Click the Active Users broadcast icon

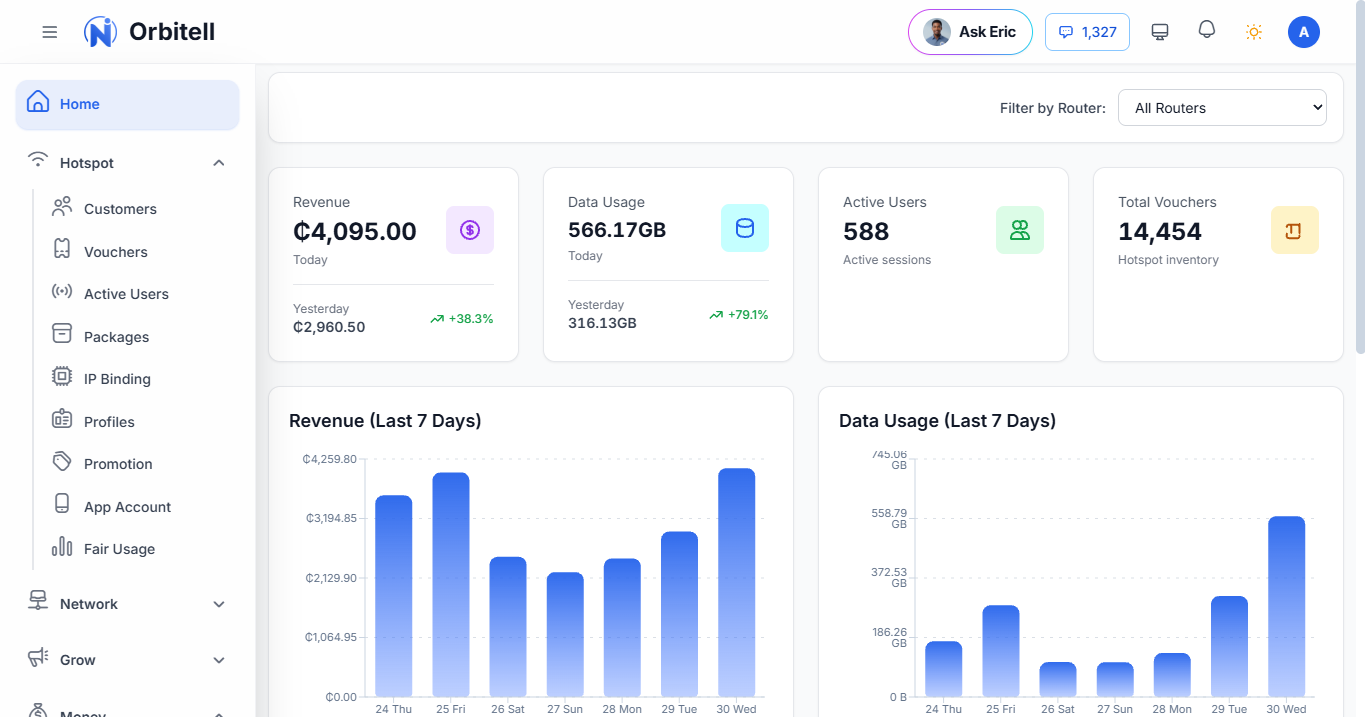(x=62, y=292)
